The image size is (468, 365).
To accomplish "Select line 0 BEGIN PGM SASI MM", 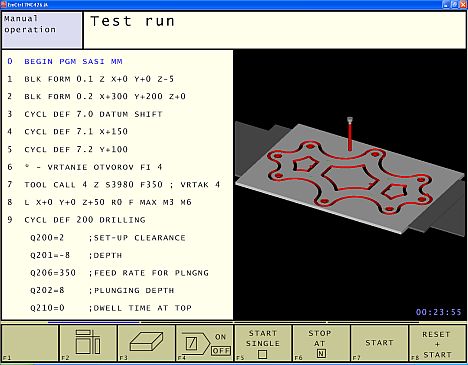I will pyautogui.click(x=65, y=61).
